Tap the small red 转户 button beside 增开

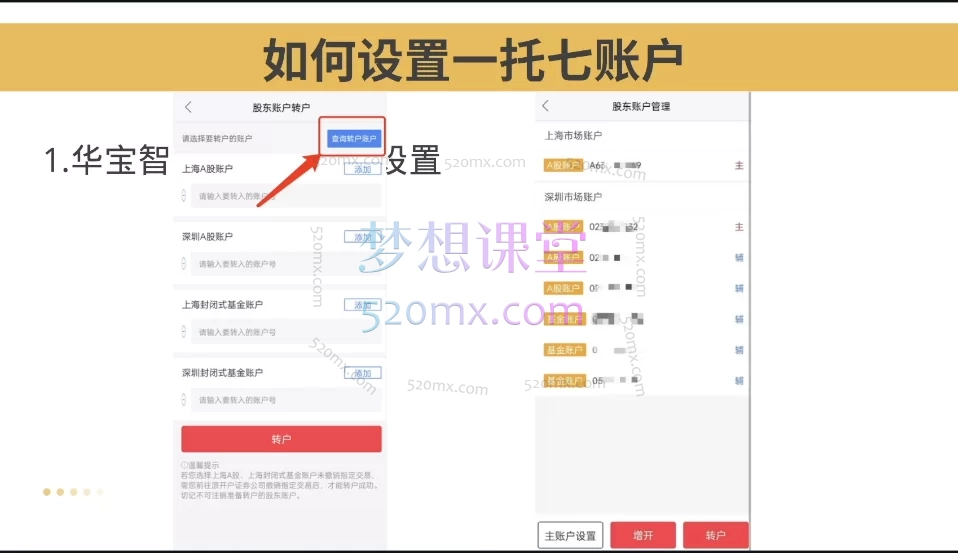pyautogui.click(x=715, y=535)
